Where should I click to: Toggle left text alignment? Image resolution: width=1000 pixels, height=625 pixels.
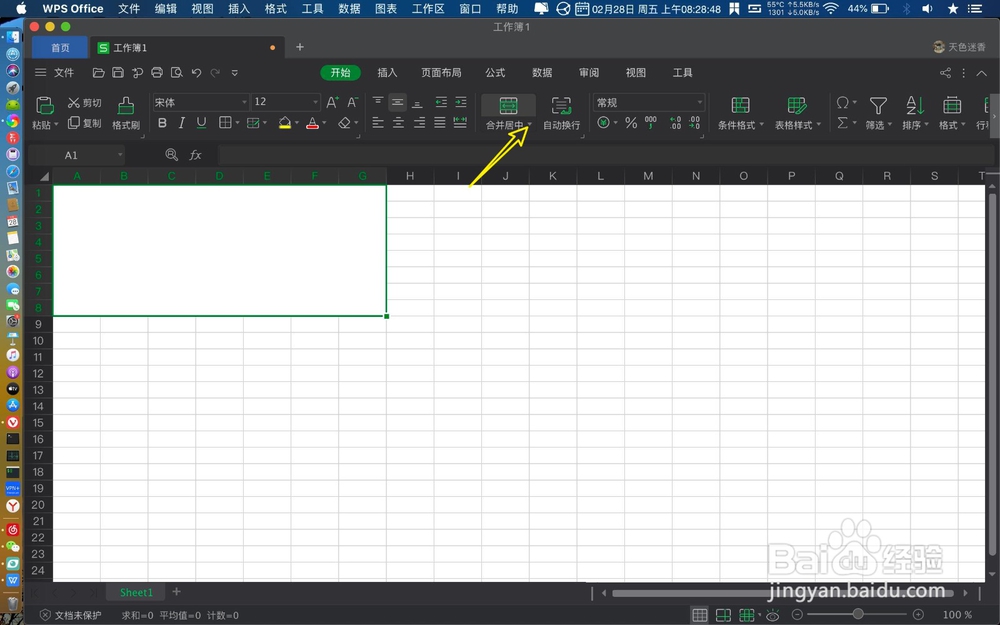coord(378,122)
